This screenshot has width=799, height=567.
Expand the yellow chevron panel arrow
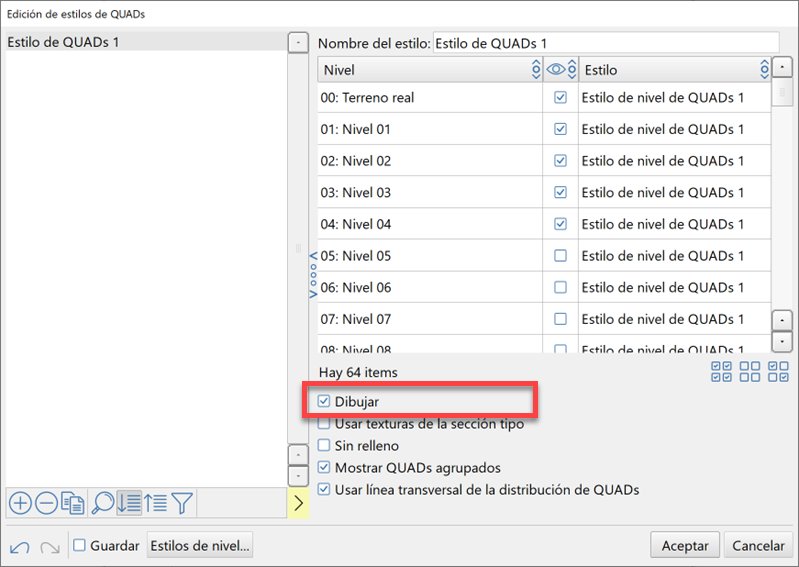pyautogui.click(x=298, y=504)
